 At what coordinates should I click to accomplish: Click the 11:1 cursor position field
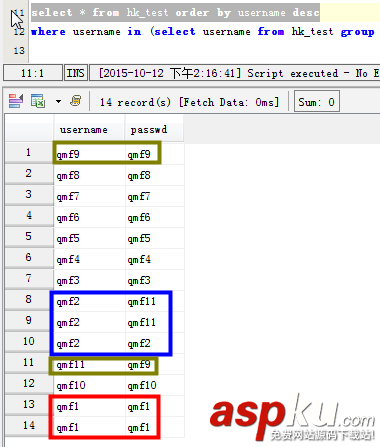tap(33, 73)
